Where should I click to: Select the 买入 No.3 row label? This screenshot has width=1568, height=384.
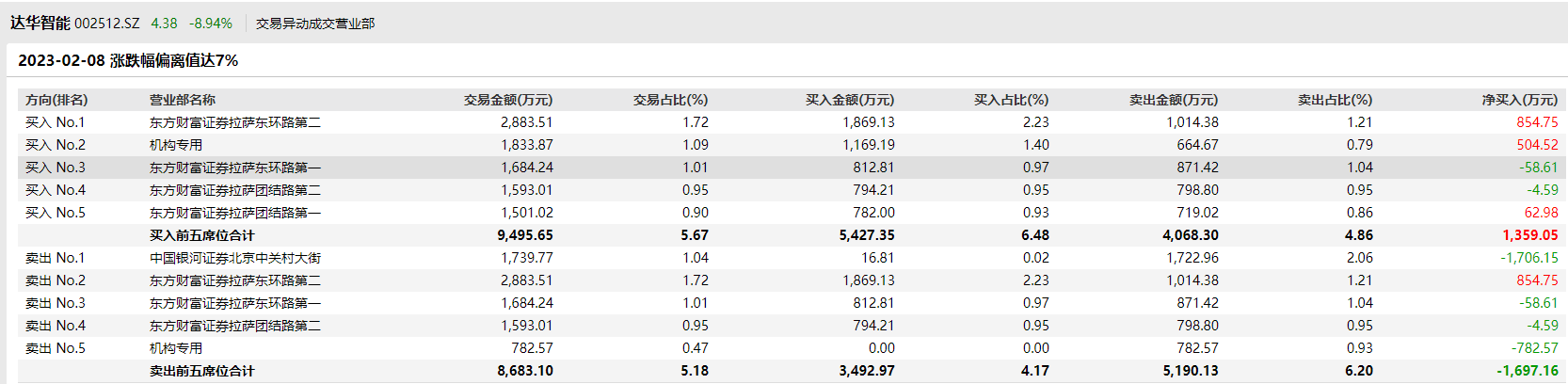tap(56, 168)
